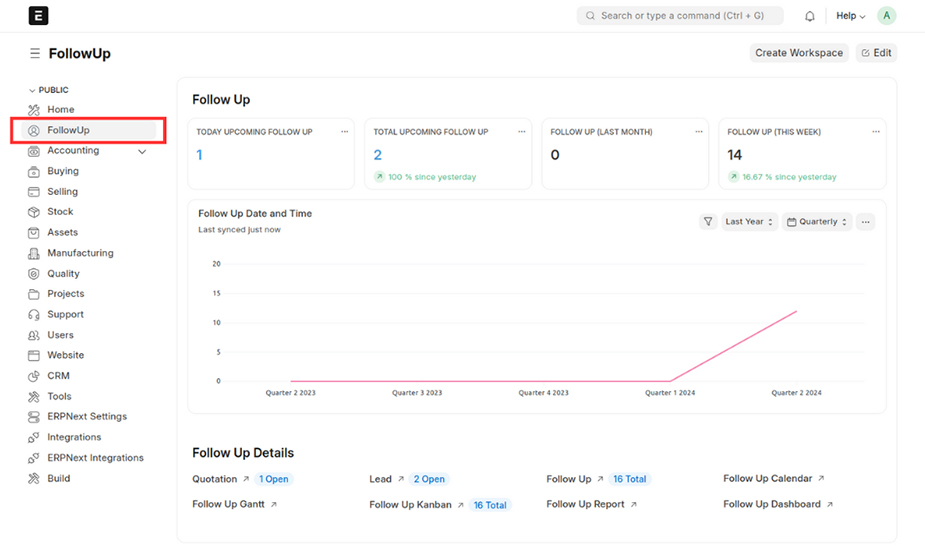Click the notification bell icon

[810, 16]
